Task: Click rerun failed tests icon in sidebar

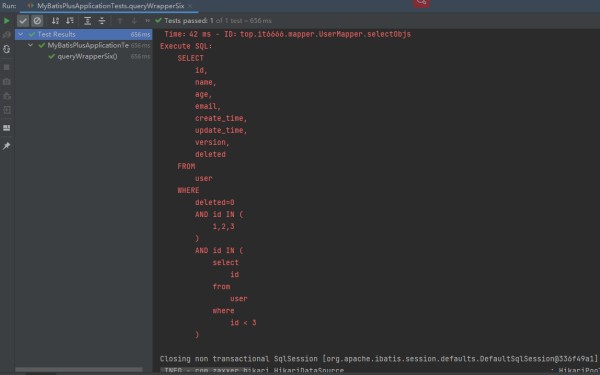Action: pyautogui.click(x=7, y=35)
